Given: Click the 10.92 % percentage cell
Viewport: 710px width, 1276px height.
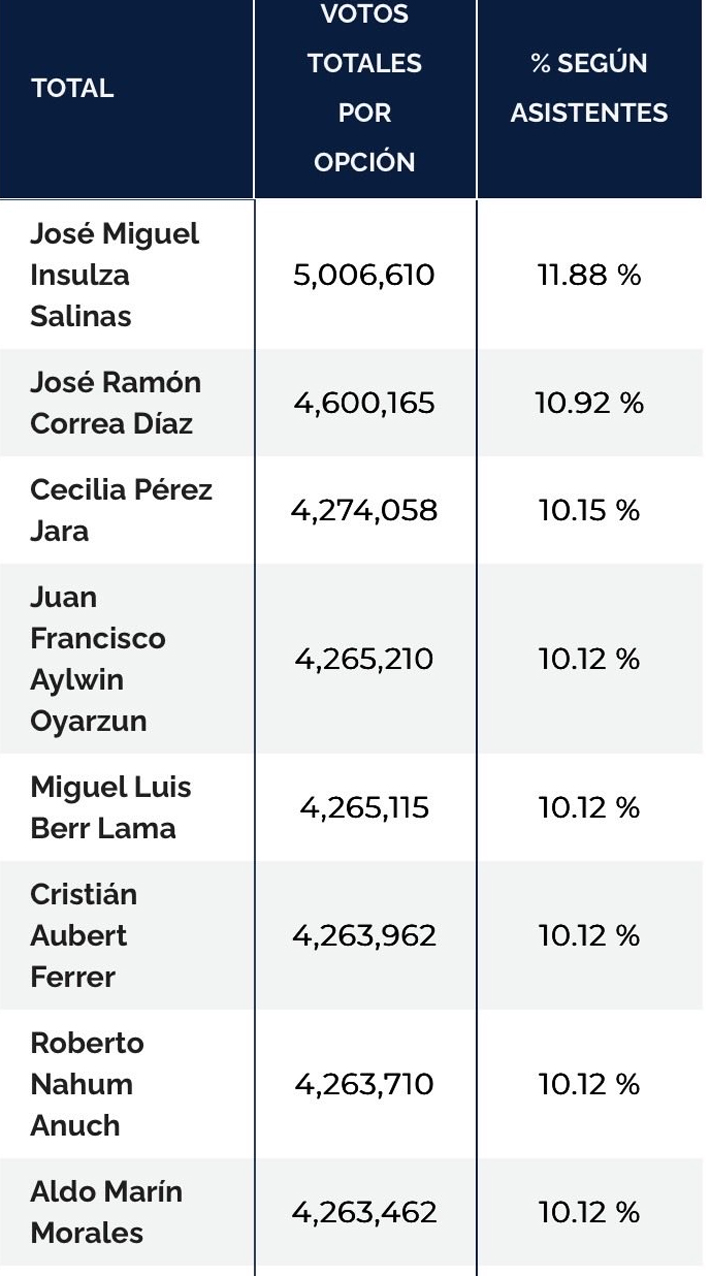Looking at the screenshot, I should 589,403.
